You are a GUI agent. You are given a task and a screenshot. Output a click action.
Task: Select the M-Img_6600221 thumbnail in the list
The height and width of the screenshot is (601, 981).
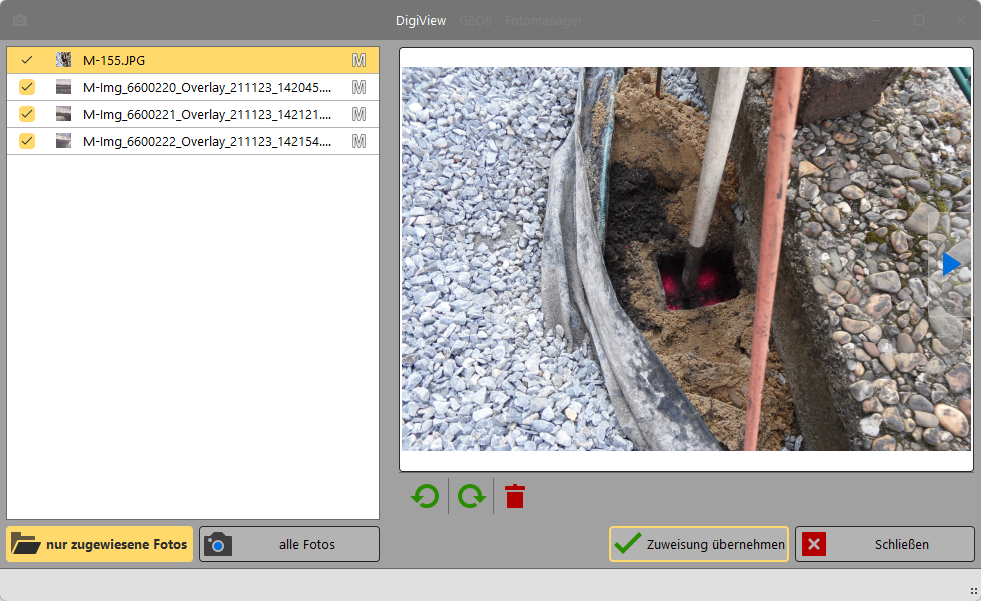64,114
